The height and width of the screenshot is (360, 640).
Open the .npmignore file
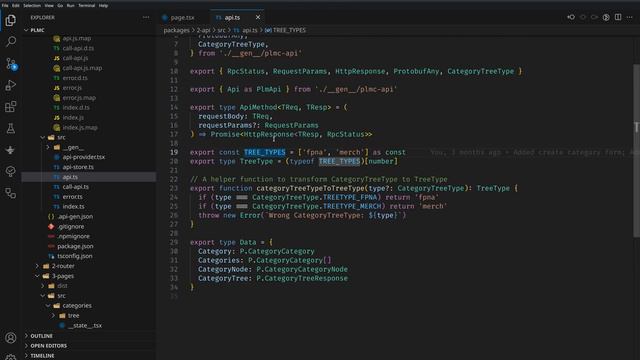73,236
